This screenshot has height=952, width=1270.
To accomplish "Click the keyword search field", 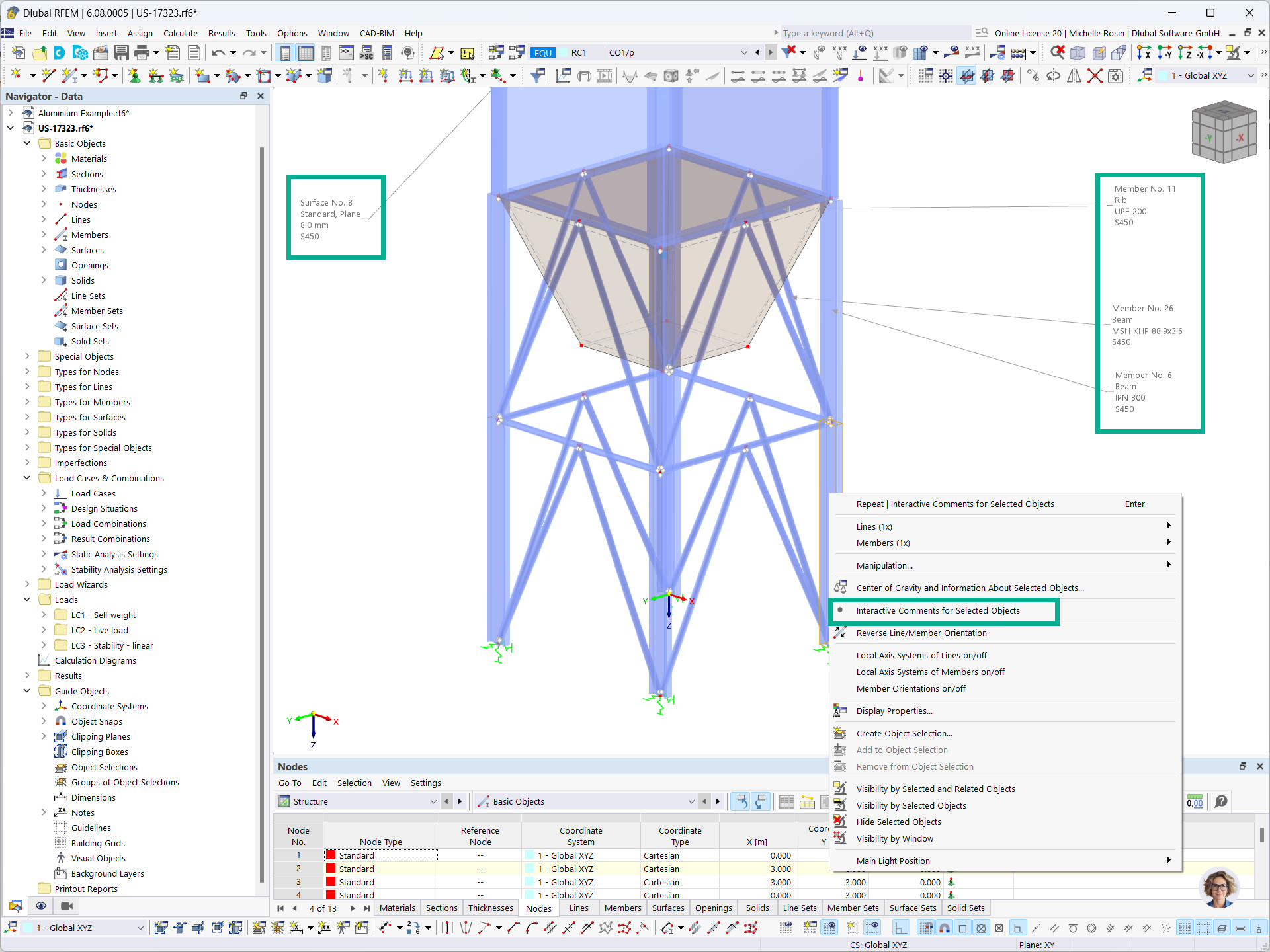I will coord(873,33).
